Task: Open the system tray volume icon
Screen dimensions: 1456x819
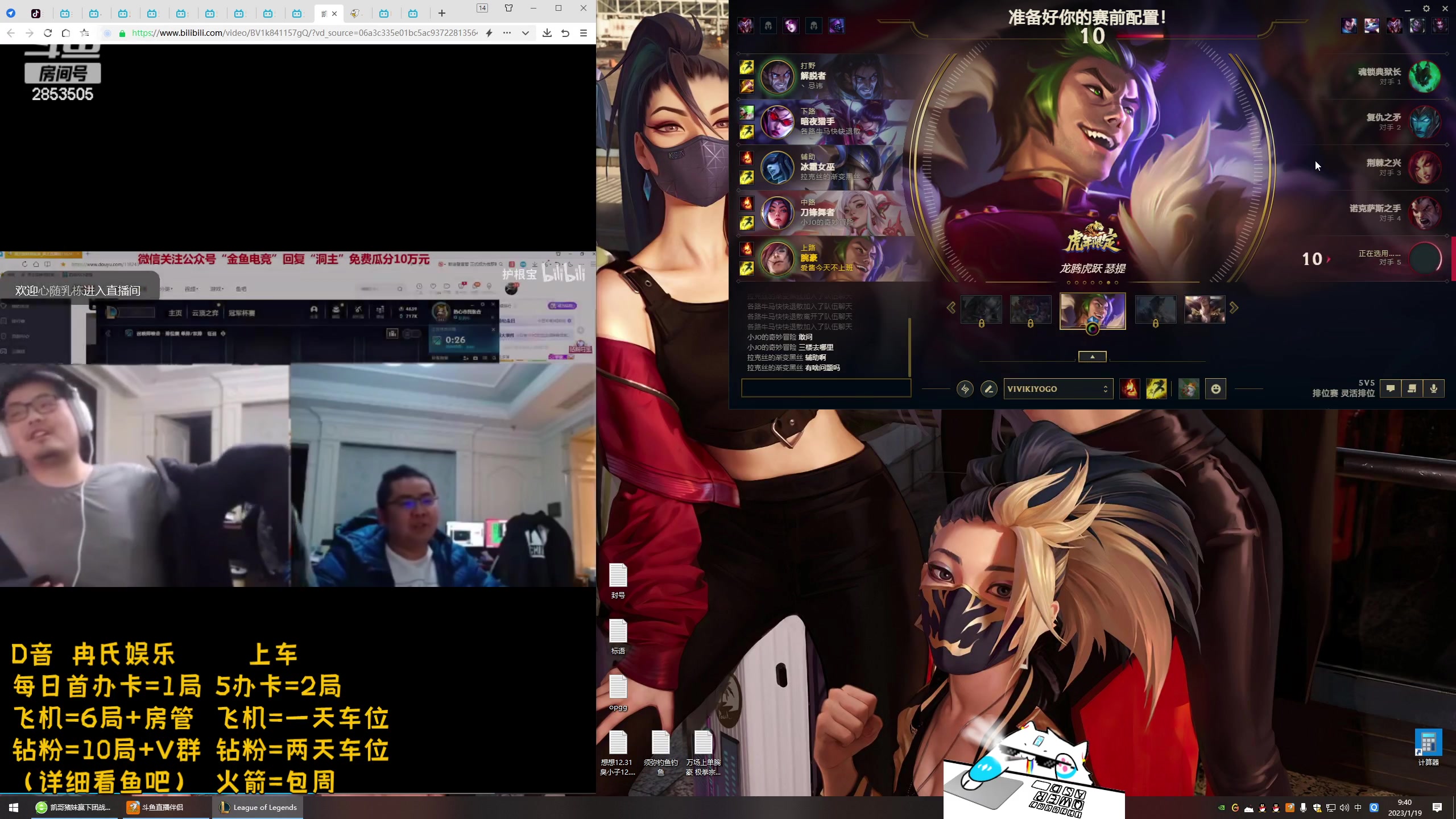Action: (1345, 808)
